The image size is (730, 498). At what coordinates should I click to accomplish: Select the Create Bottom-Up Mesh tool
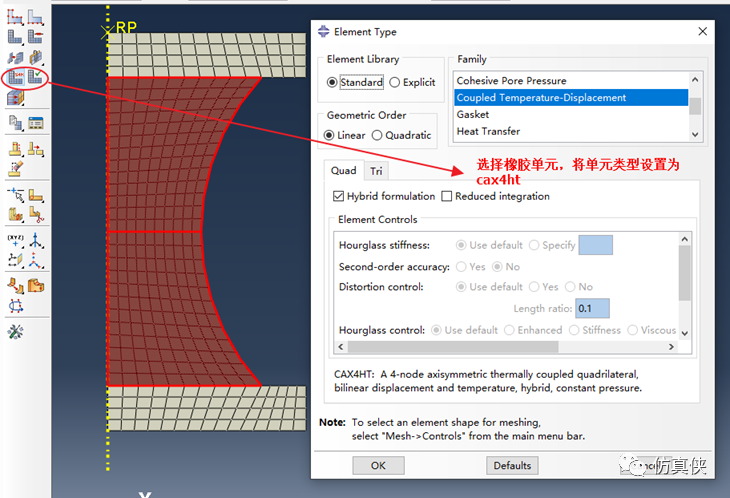pyautogui.click(x=15, y=98)
